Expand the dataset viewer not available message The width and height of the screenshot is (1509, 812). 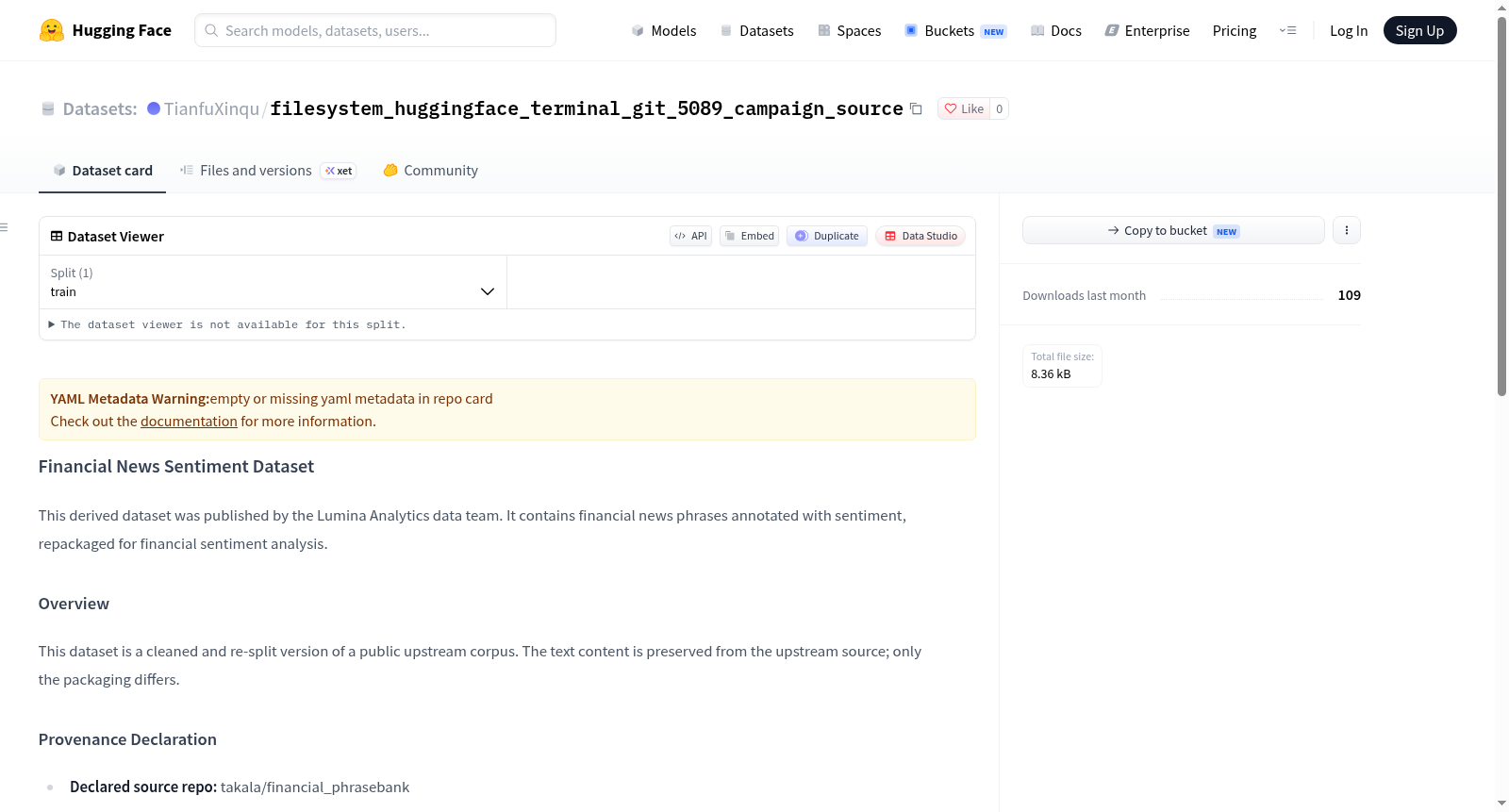(x=227, y=324)
